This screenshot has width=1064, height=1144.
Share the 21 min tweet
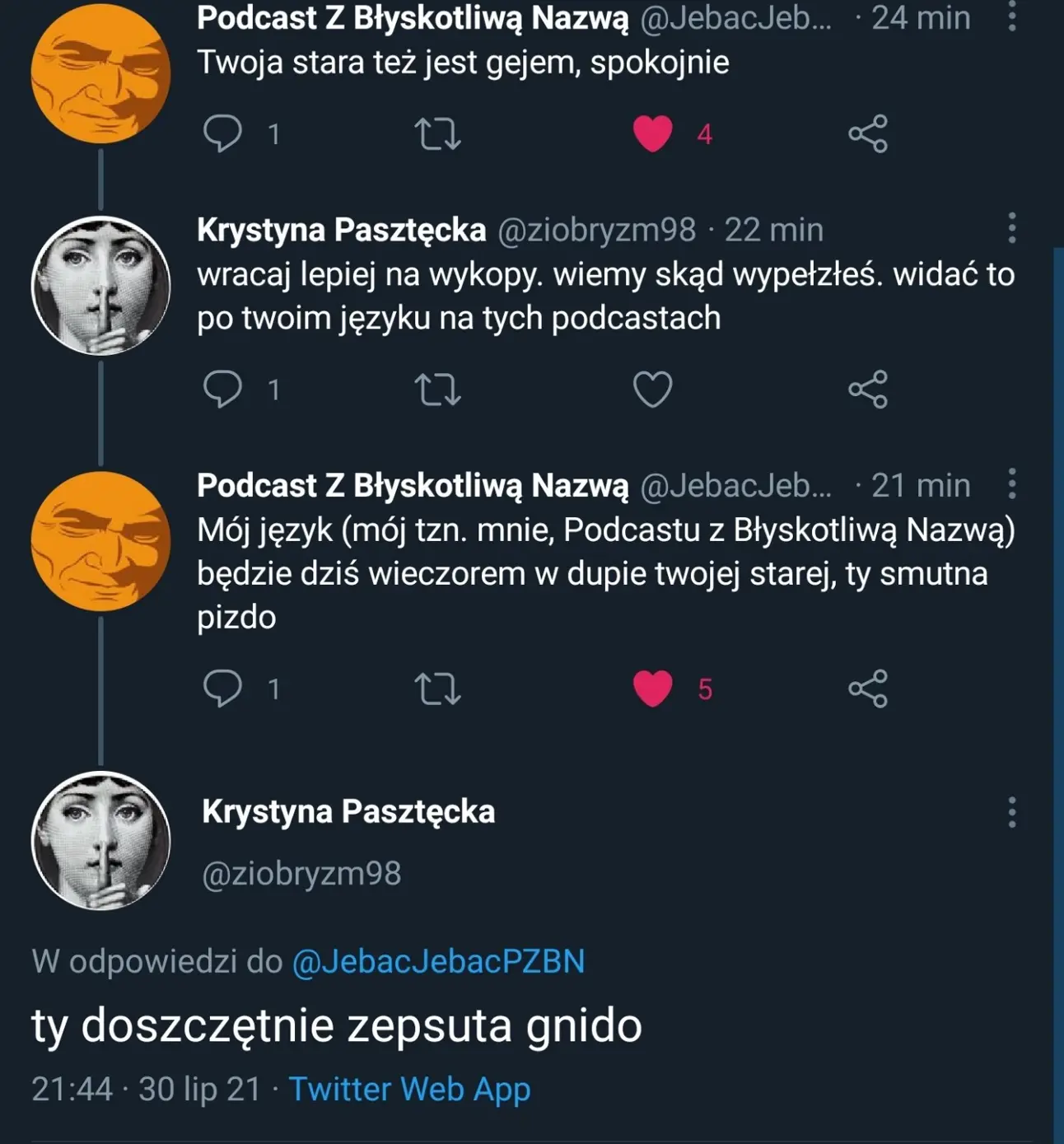[868, 689]
